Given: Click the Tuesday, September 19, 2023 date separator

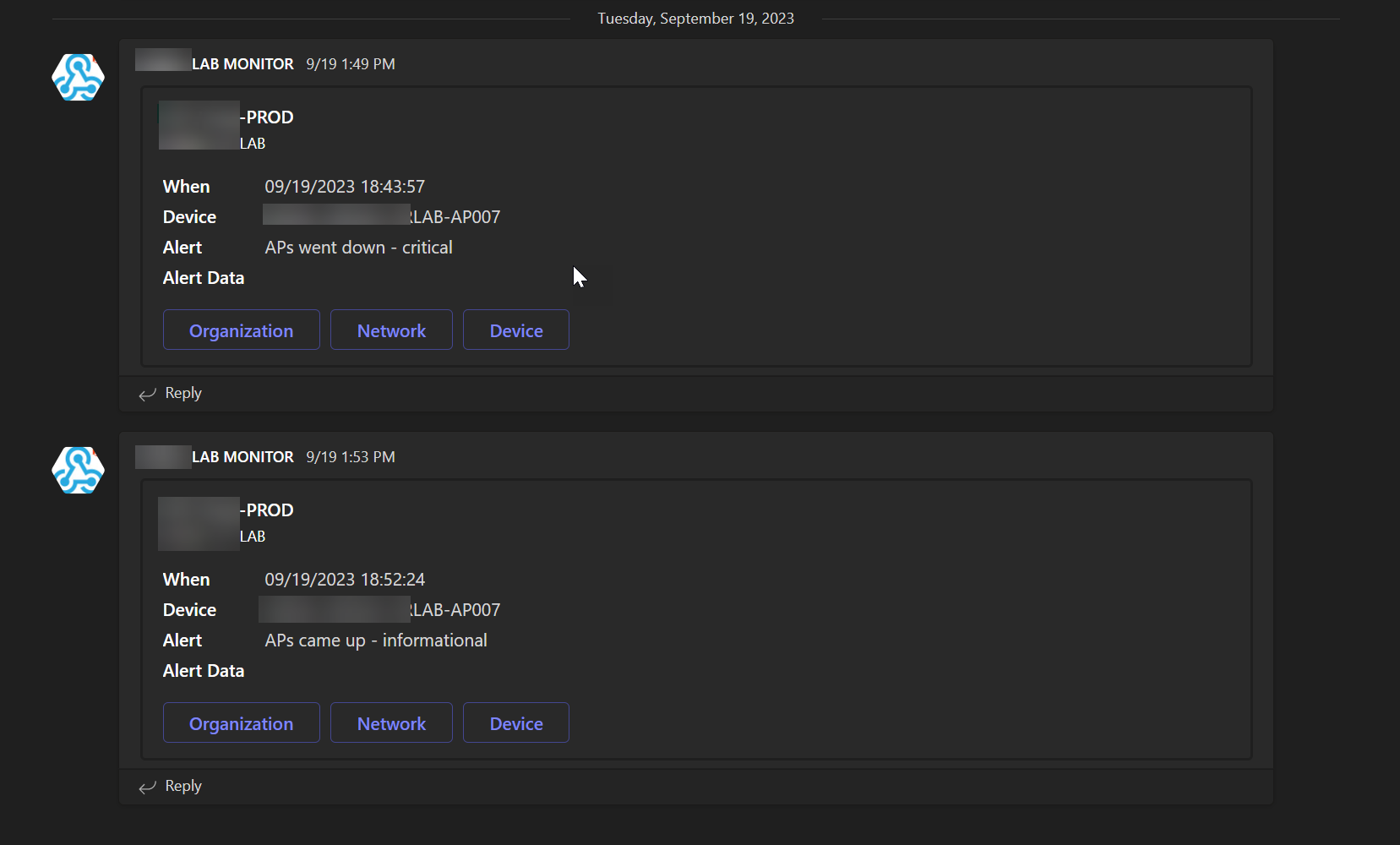Looking at the screenshot, I should [x=695, y=18].
